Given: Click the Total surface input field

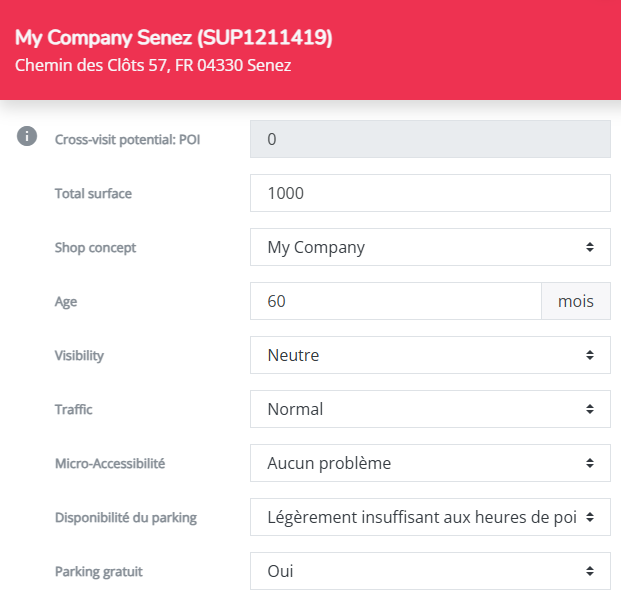Looking at the screenshot, I should 430,193.
